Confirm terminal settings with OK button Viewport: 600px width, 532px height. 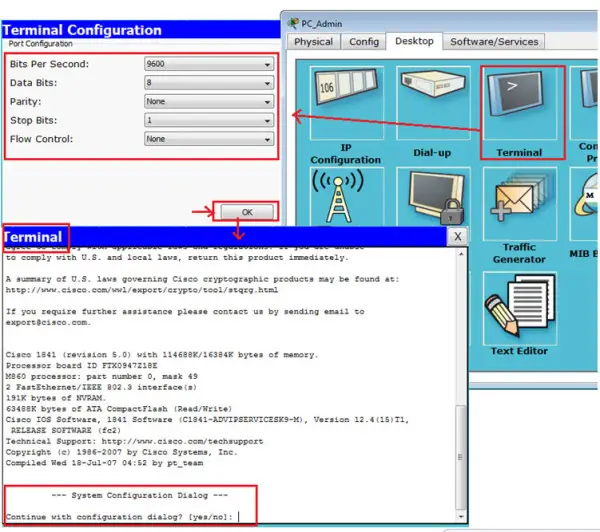tap(247, 212)
